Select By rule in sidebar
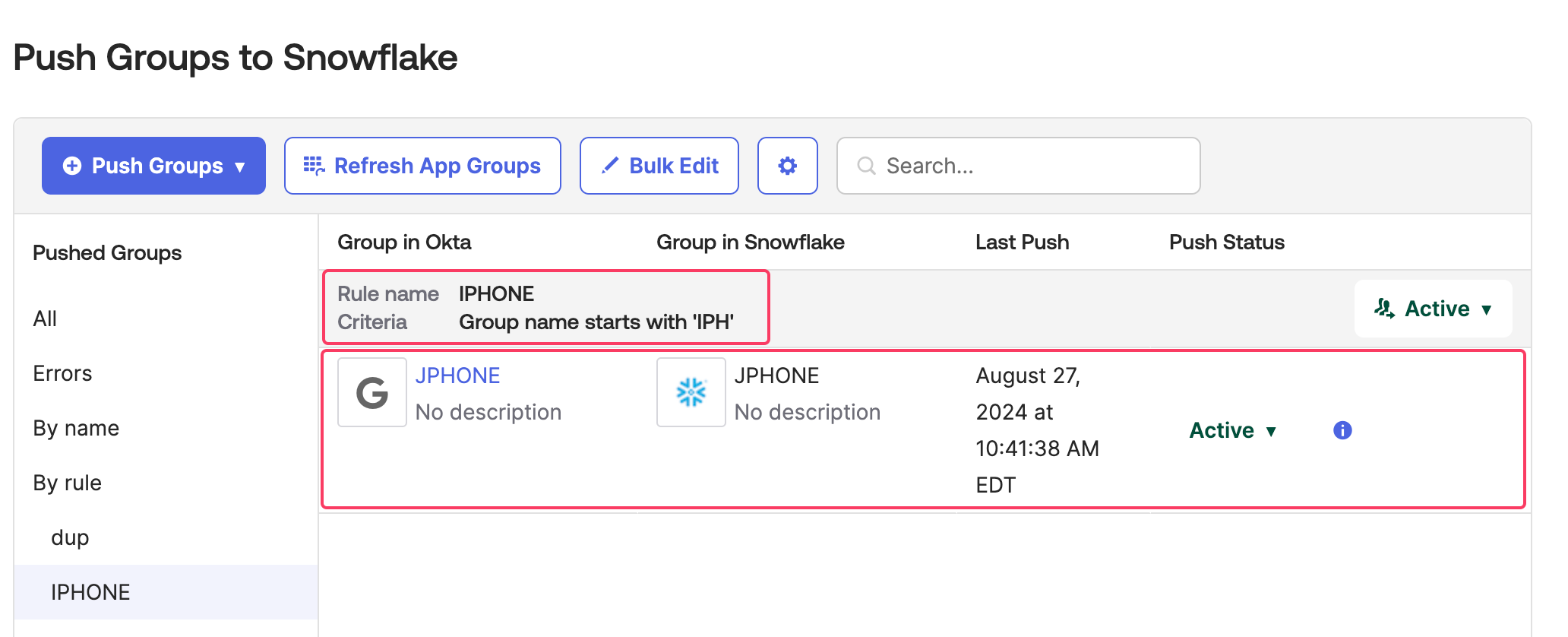This screenshot has height=637, width=1568. click(67, 483)
